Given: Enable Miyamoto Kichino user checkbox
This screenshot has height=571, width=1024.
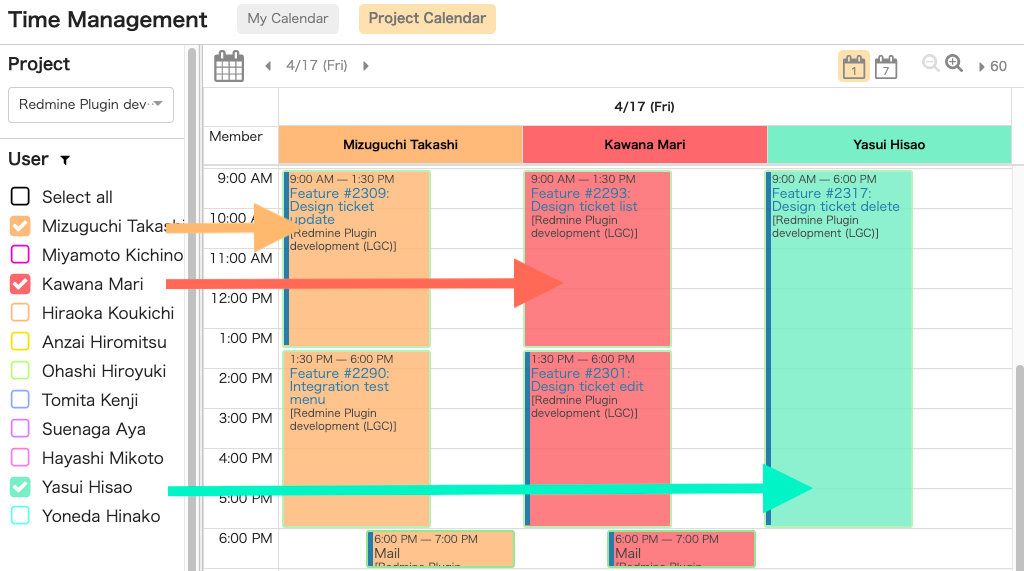Looking at the screenshot, I should click(20, 255).
